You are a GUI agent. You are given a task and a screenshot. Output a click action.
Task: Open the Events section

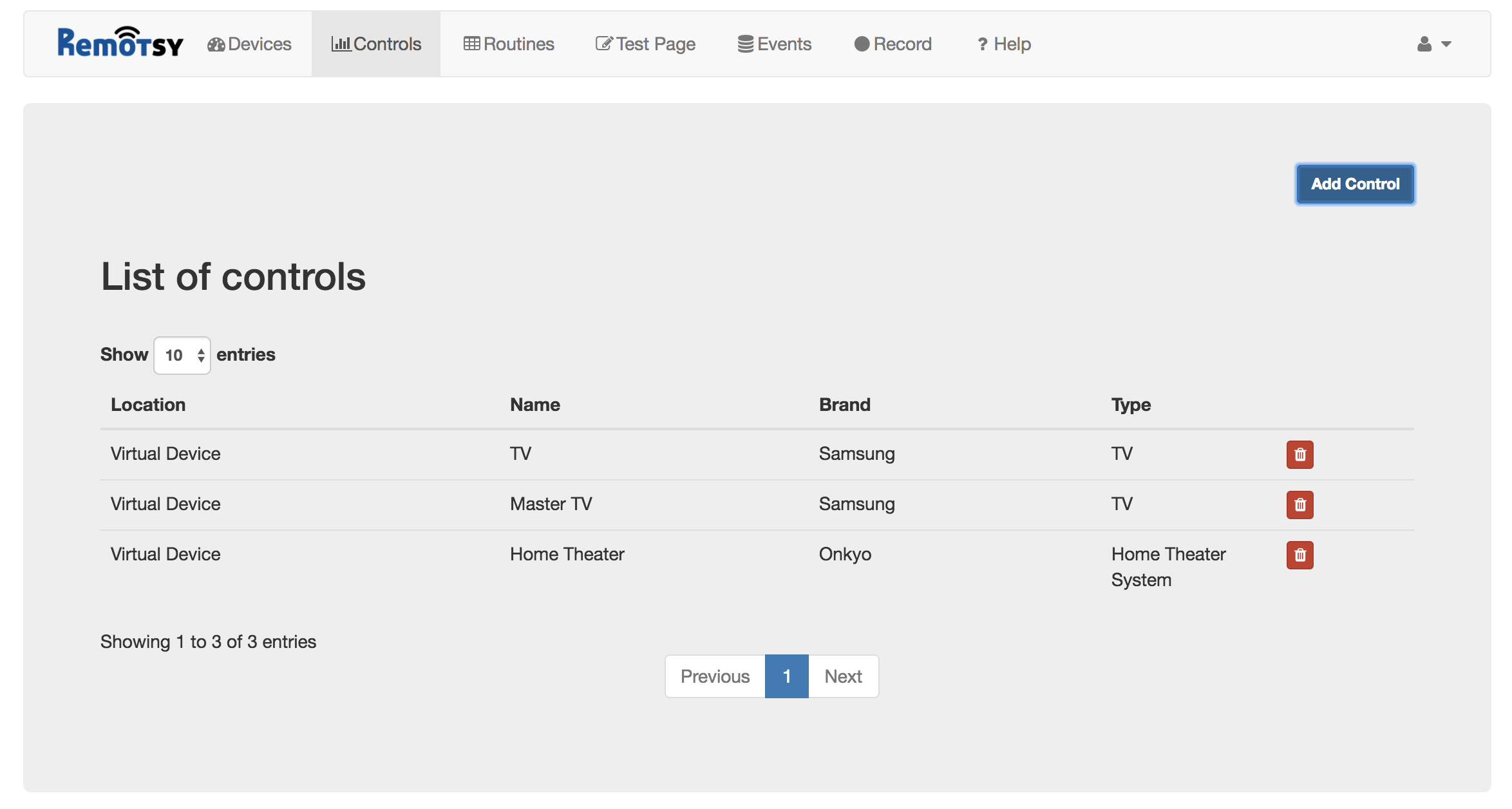pyautogui.click(x=775, y=44)
